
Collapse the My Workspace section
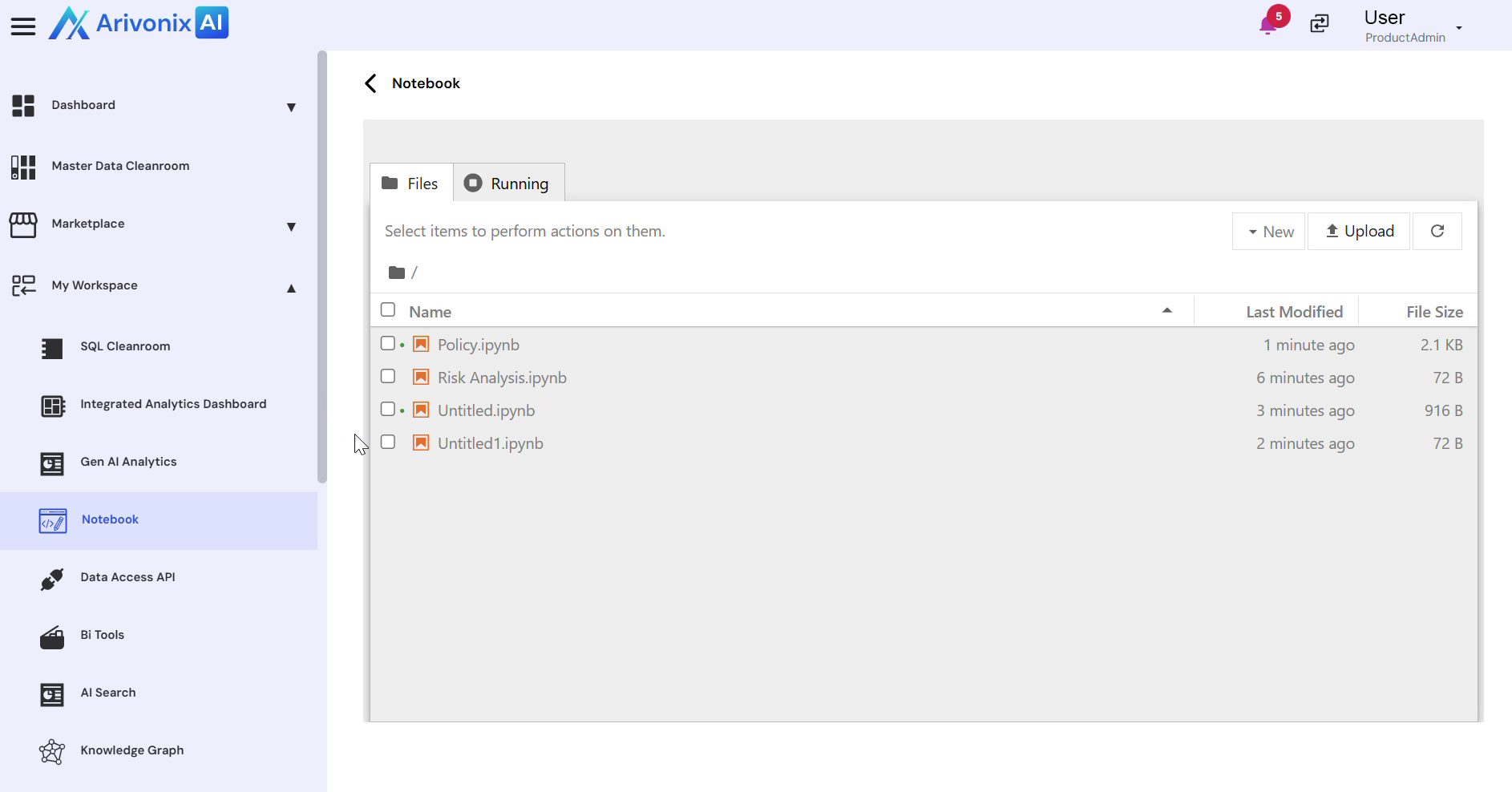point(291,288)
